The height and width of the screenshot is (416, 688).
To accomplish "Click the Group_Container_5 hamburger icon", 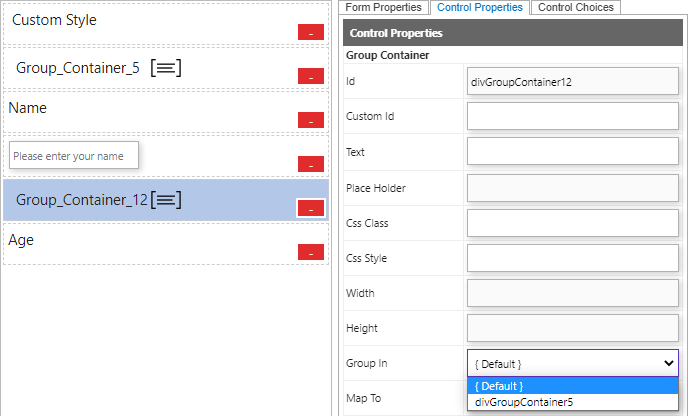I will click(166, 68).
